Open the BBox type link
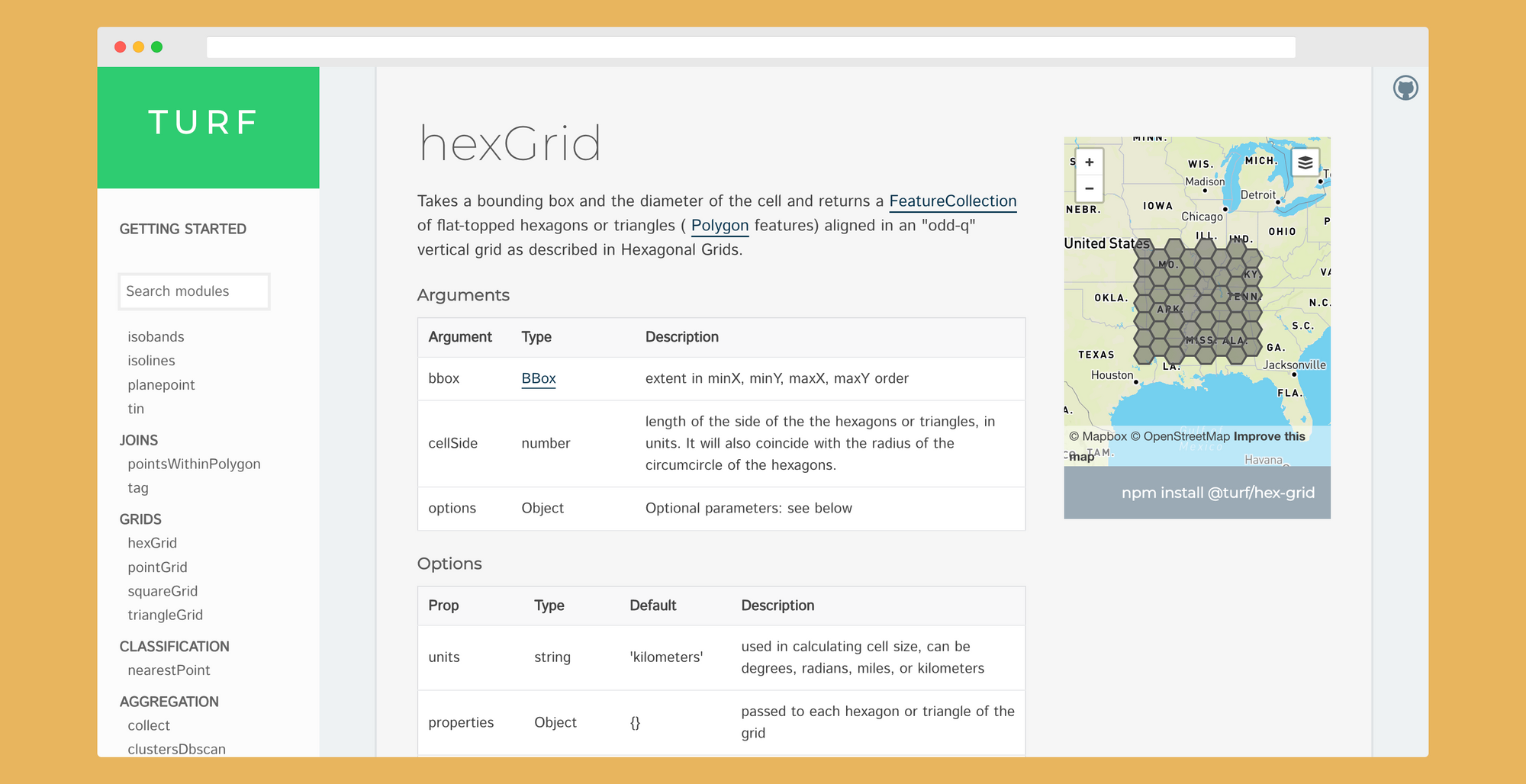The width and height of the screenshot is (1526, 784). (538, 378)
